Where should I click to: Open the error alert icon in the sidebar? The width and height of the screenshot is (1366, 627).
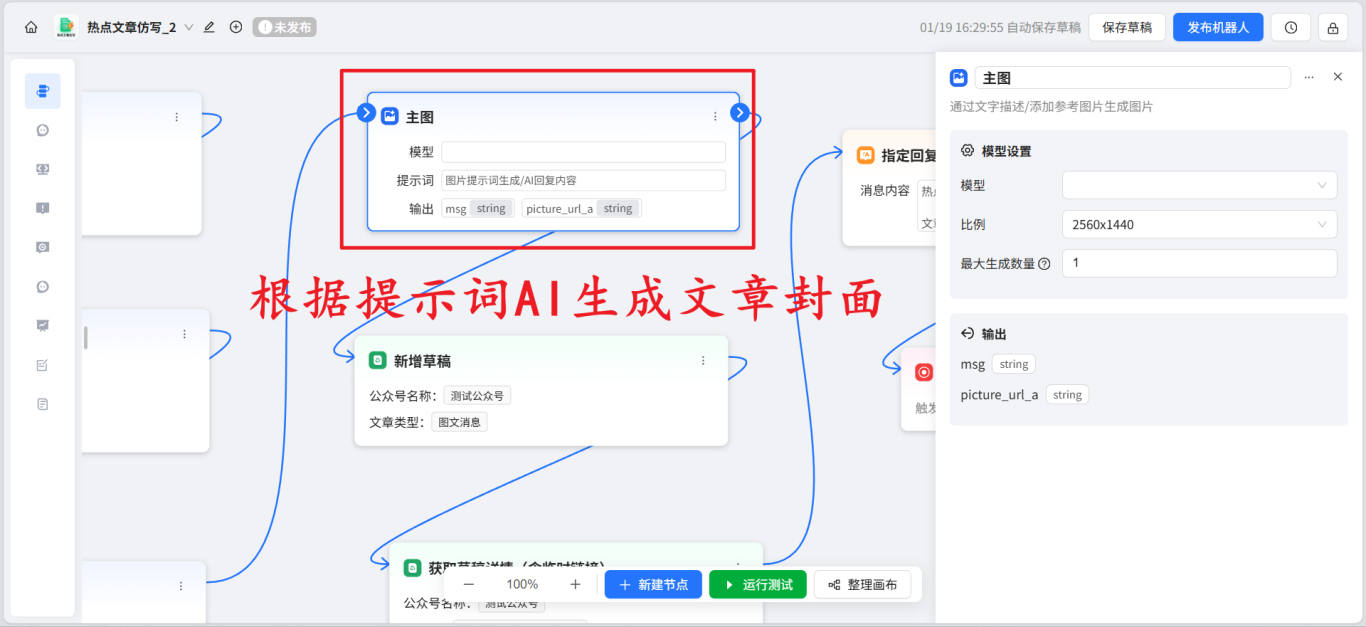(42, 207)
